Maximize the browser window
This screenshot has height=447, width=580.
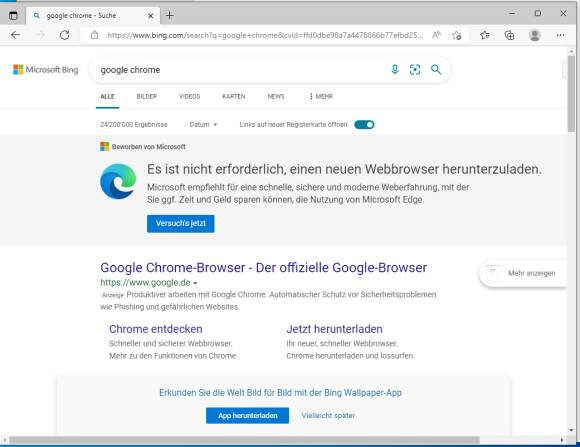[x=537, y=13]
